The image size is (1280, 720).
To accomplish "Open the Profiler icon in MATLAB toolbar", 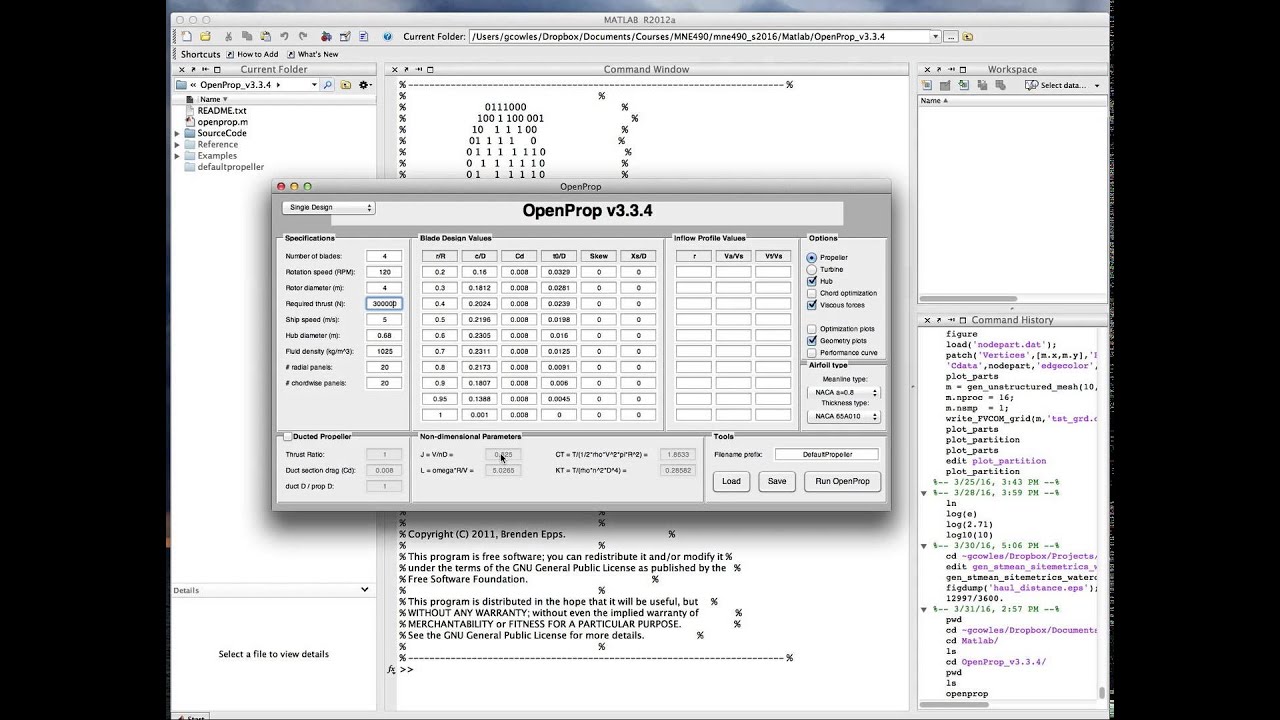I will click(x=363, y=36).
